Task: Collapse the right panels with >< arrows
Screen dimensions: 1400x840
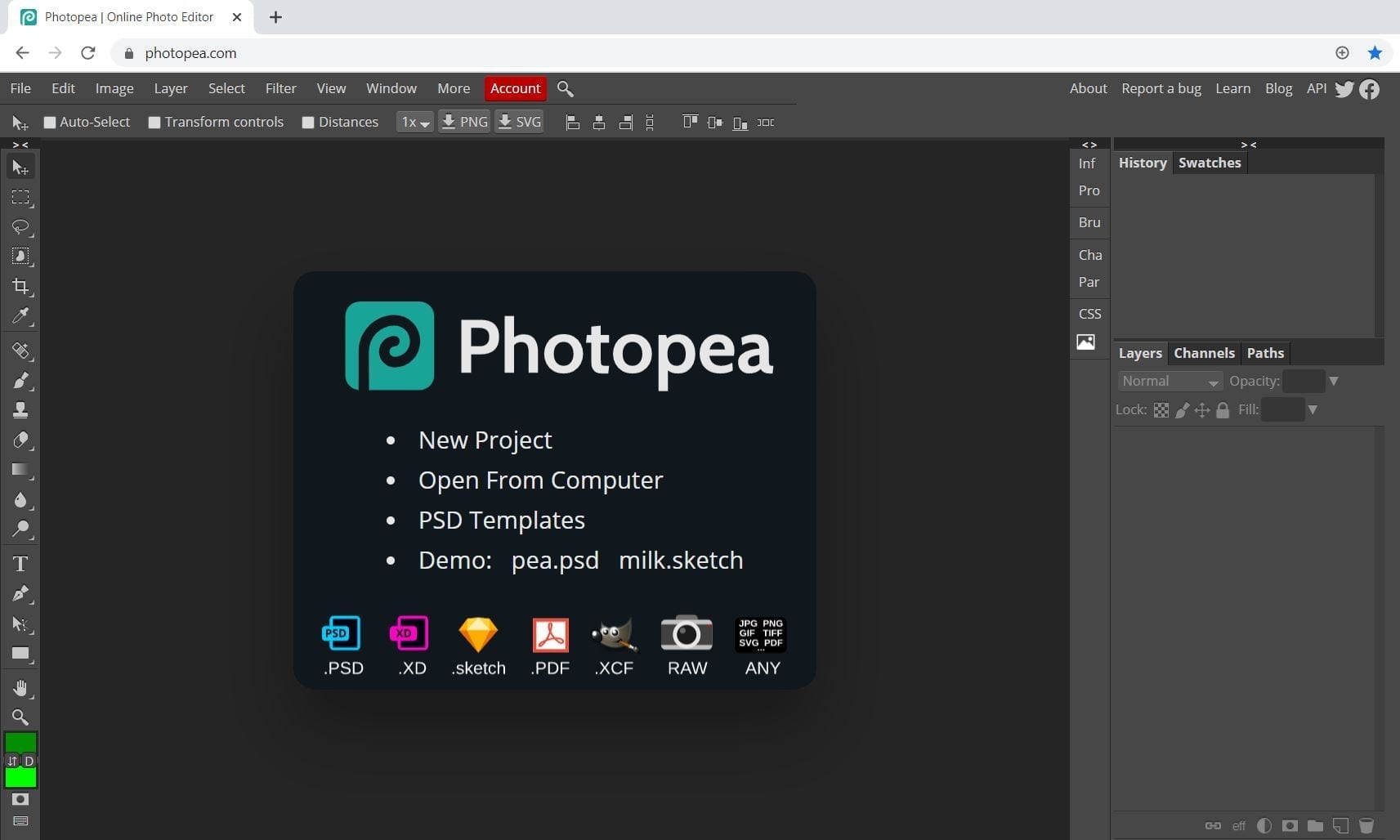Action: click(1249, 145)
